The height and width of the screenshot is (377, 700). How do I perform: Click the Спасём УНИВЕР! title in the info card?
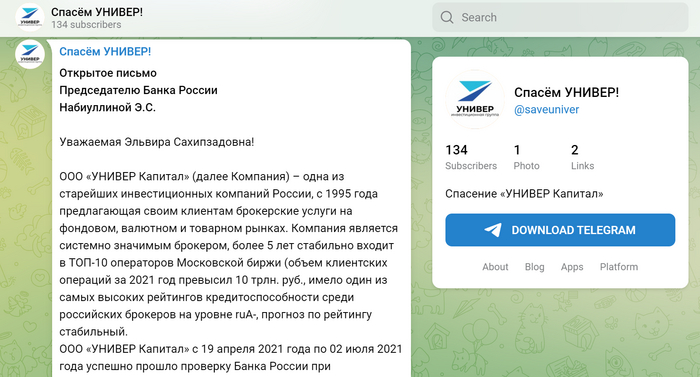point(567,92)
